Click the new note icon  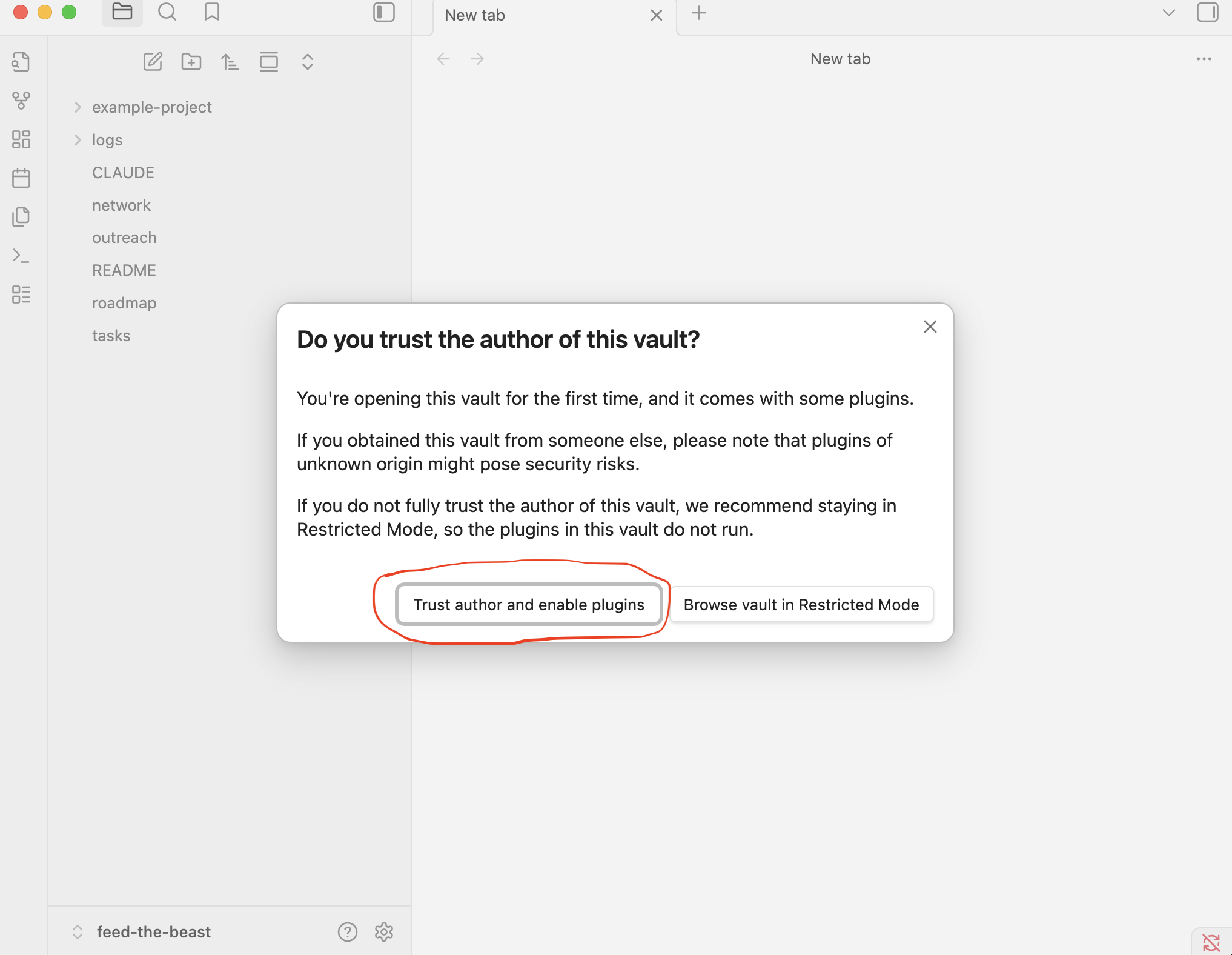click(x=153, y=61)
